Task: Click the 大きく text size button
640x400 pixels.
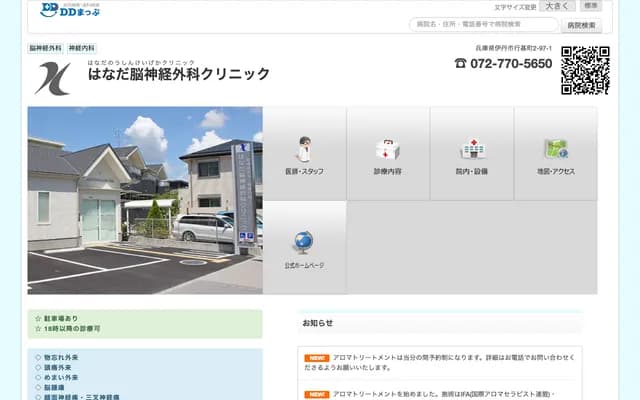Action: [557, 6]
